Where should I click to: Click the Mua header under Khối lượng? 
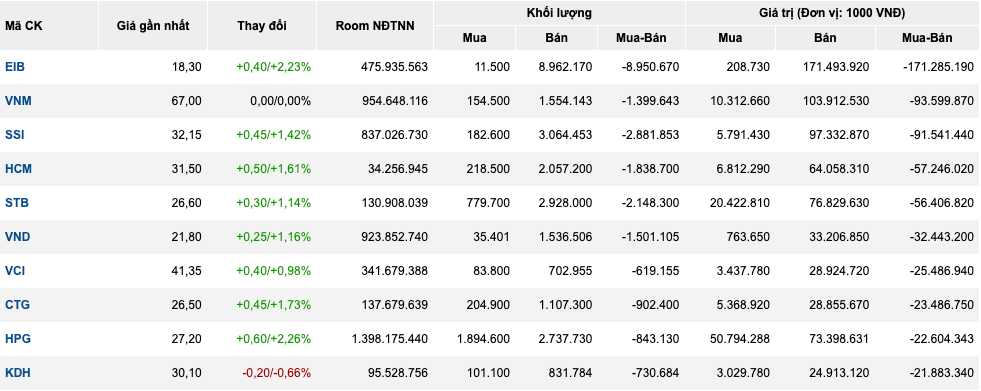click(474, 38)
